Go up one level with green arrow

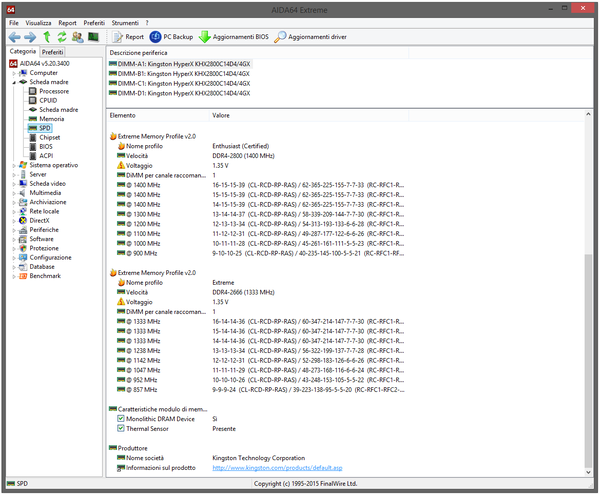pyautogui.click(x=47, y=37)
